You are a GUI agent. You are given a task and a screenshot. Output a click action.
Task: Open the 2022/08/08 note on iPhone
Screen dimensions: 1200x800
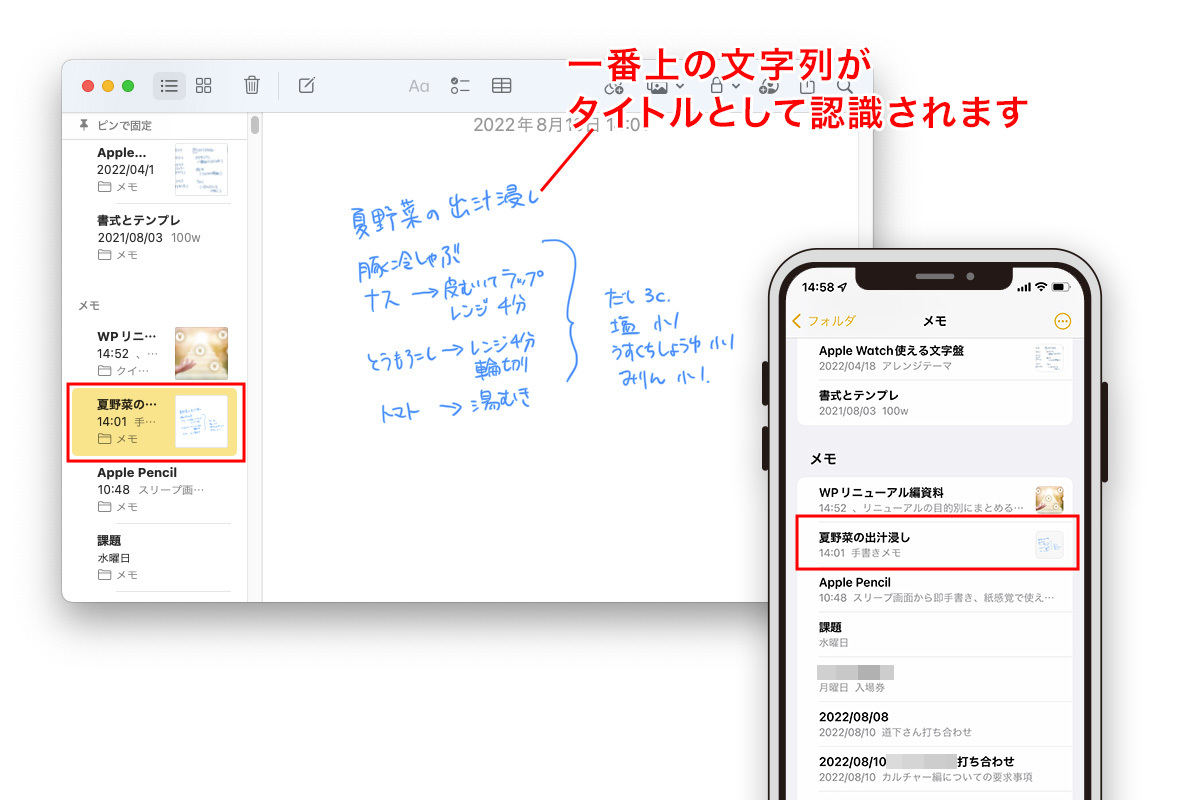point(934,724)
